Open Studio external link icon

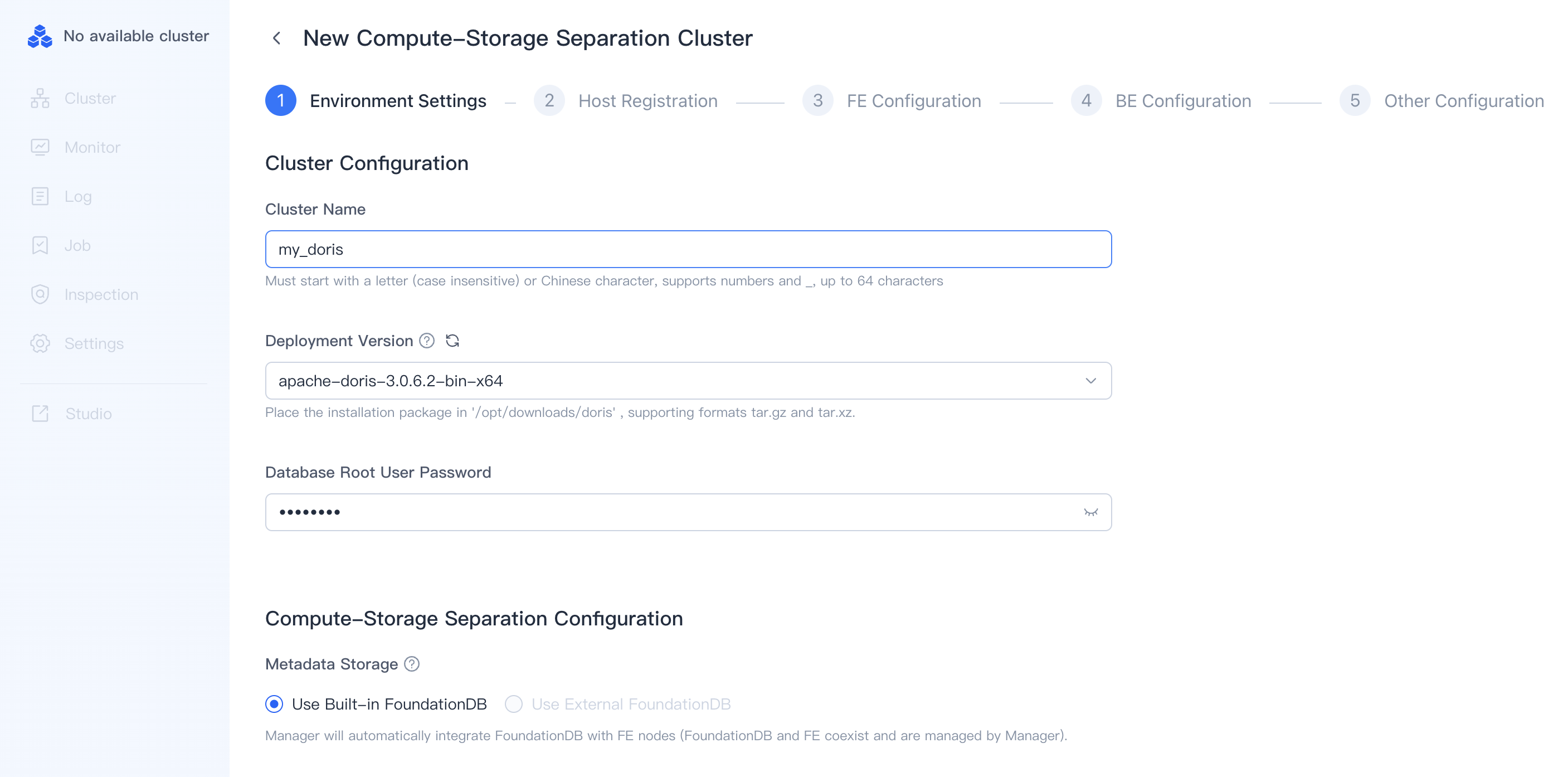(40, 414)
